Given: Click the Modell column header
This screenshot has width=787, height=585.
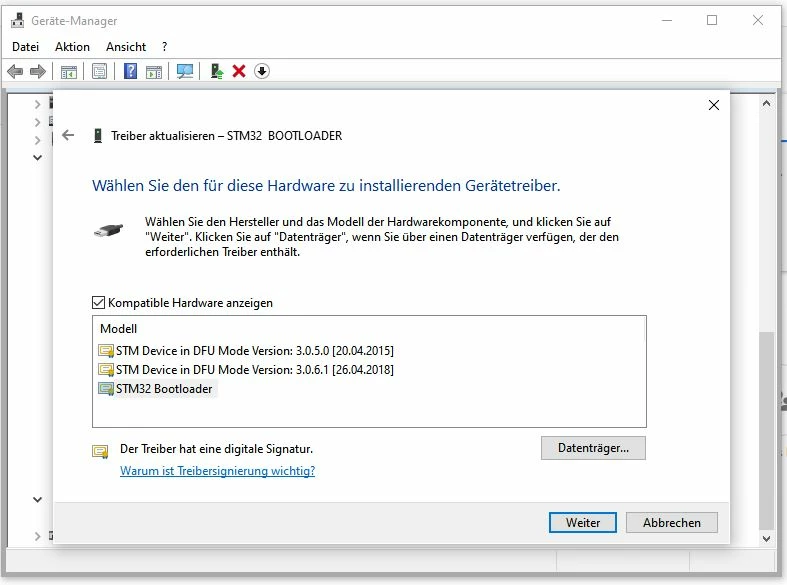Looking at the screenshot, I should click(x=118, y=329).
